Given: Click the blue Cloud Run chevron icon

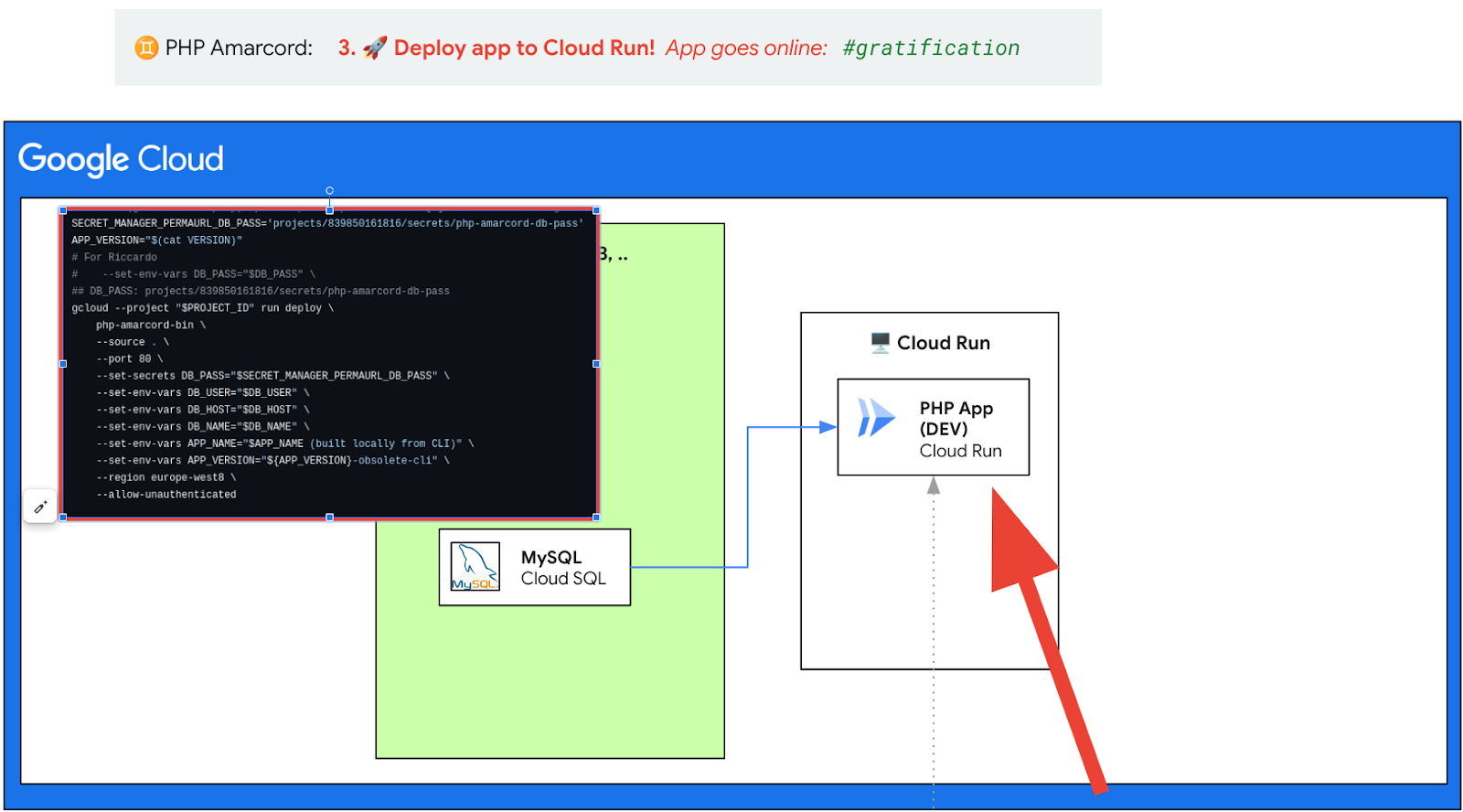Looking at the screenshot, I should point(876,418).
